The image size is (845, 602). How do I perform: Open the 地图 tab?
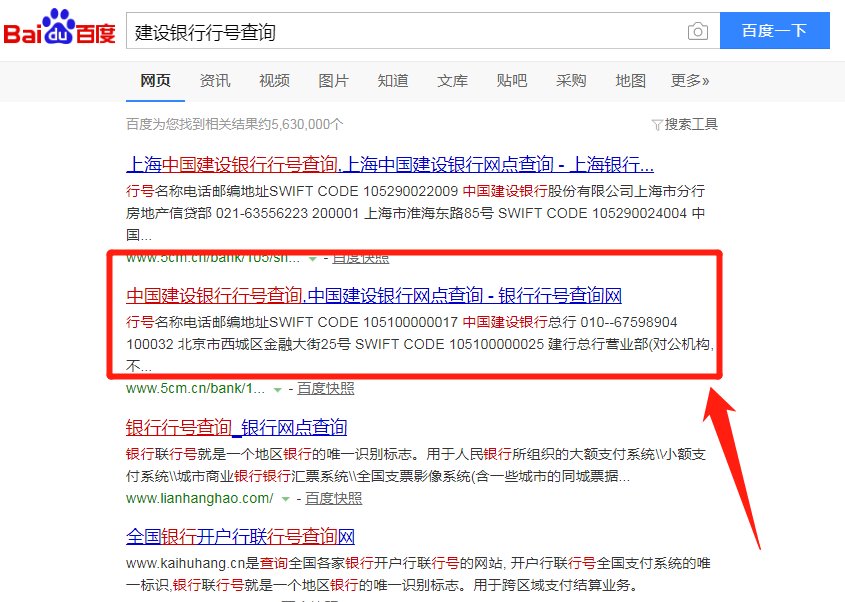(631, 81)
